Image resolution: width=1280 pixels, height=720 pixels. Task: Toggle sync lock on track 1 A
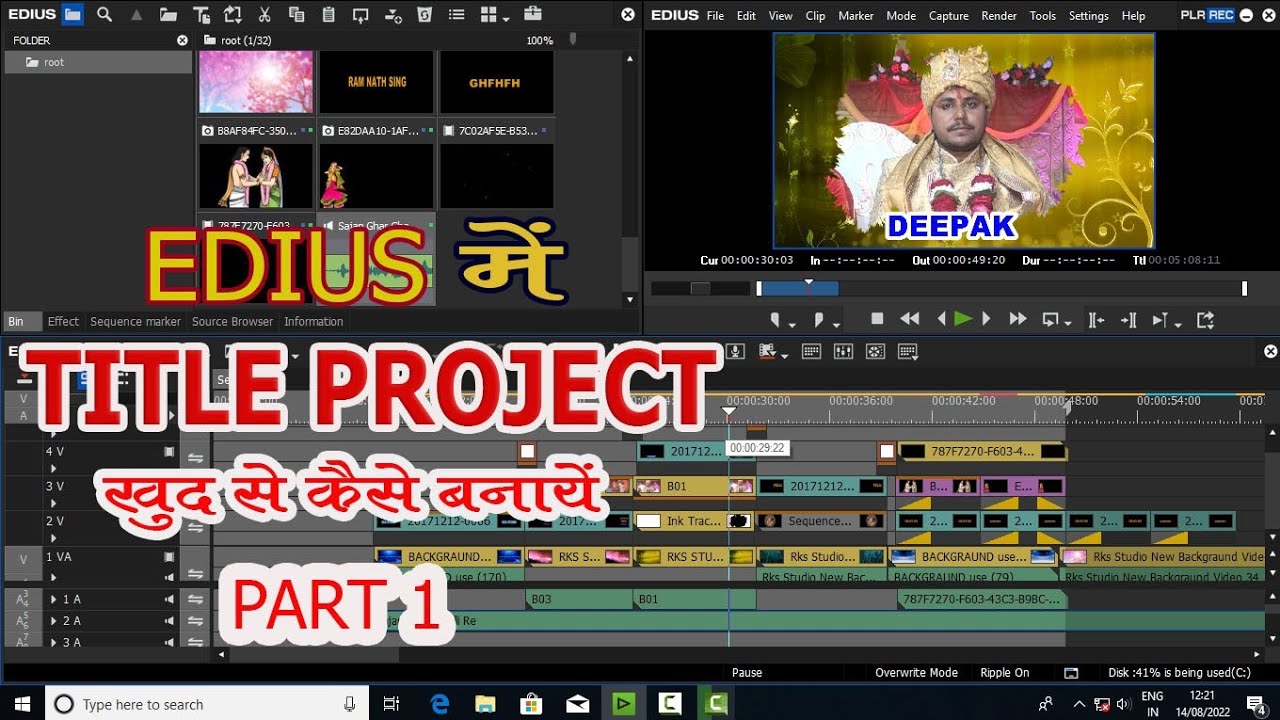pyautogui.click(x=195, y=599)
